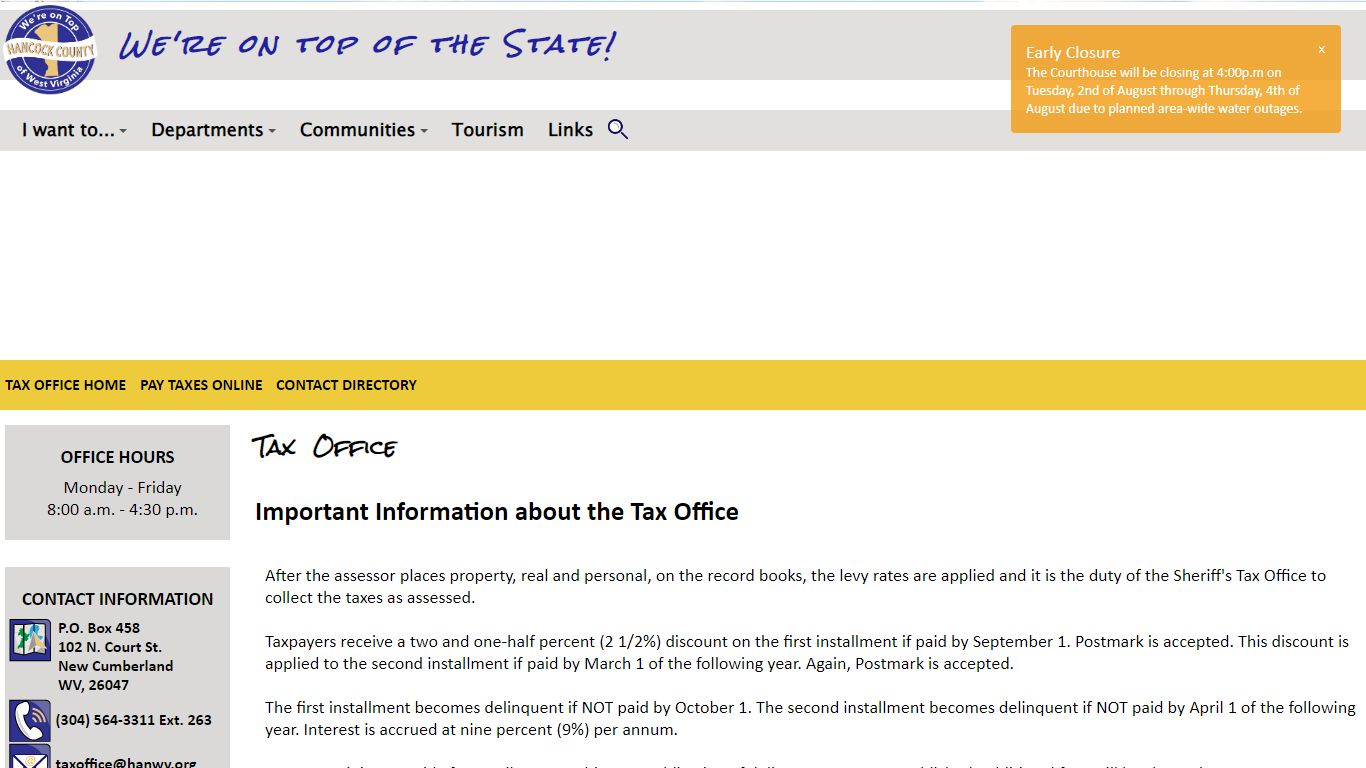The height and width of the screenshot is (768, 1366).
Task: Click the "We're on top of the State!" banner
Action: (x=368, y=45)
